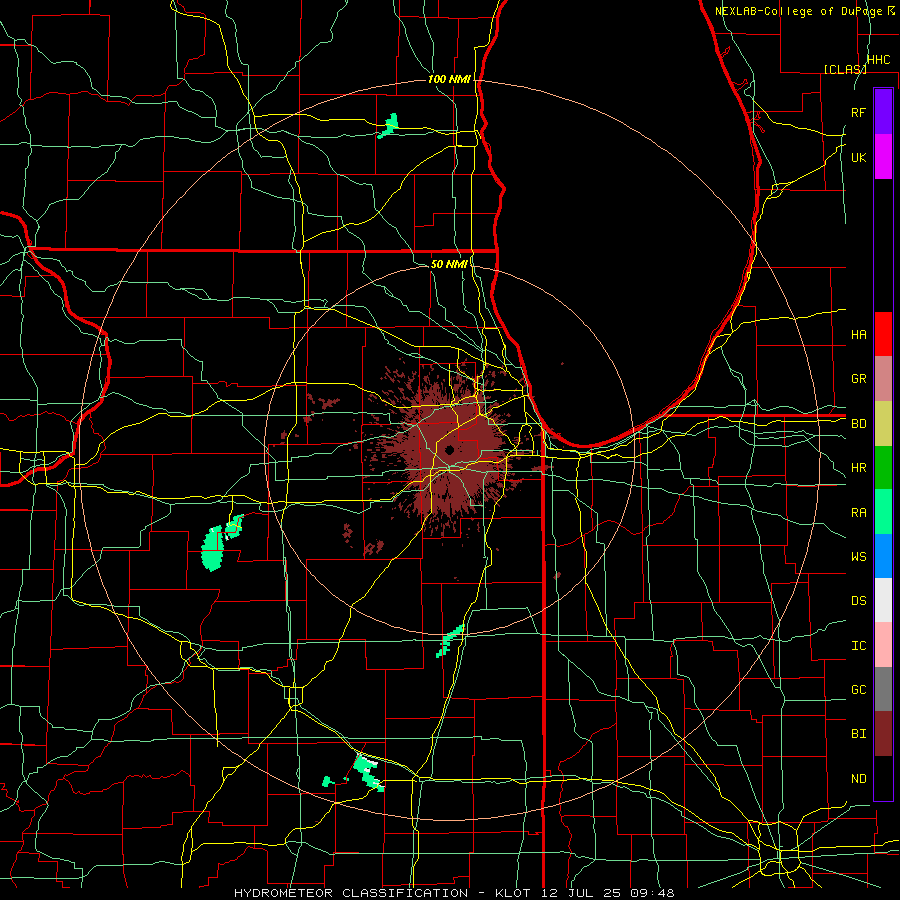Pick the RA light green legend swatch

[883, 512]
